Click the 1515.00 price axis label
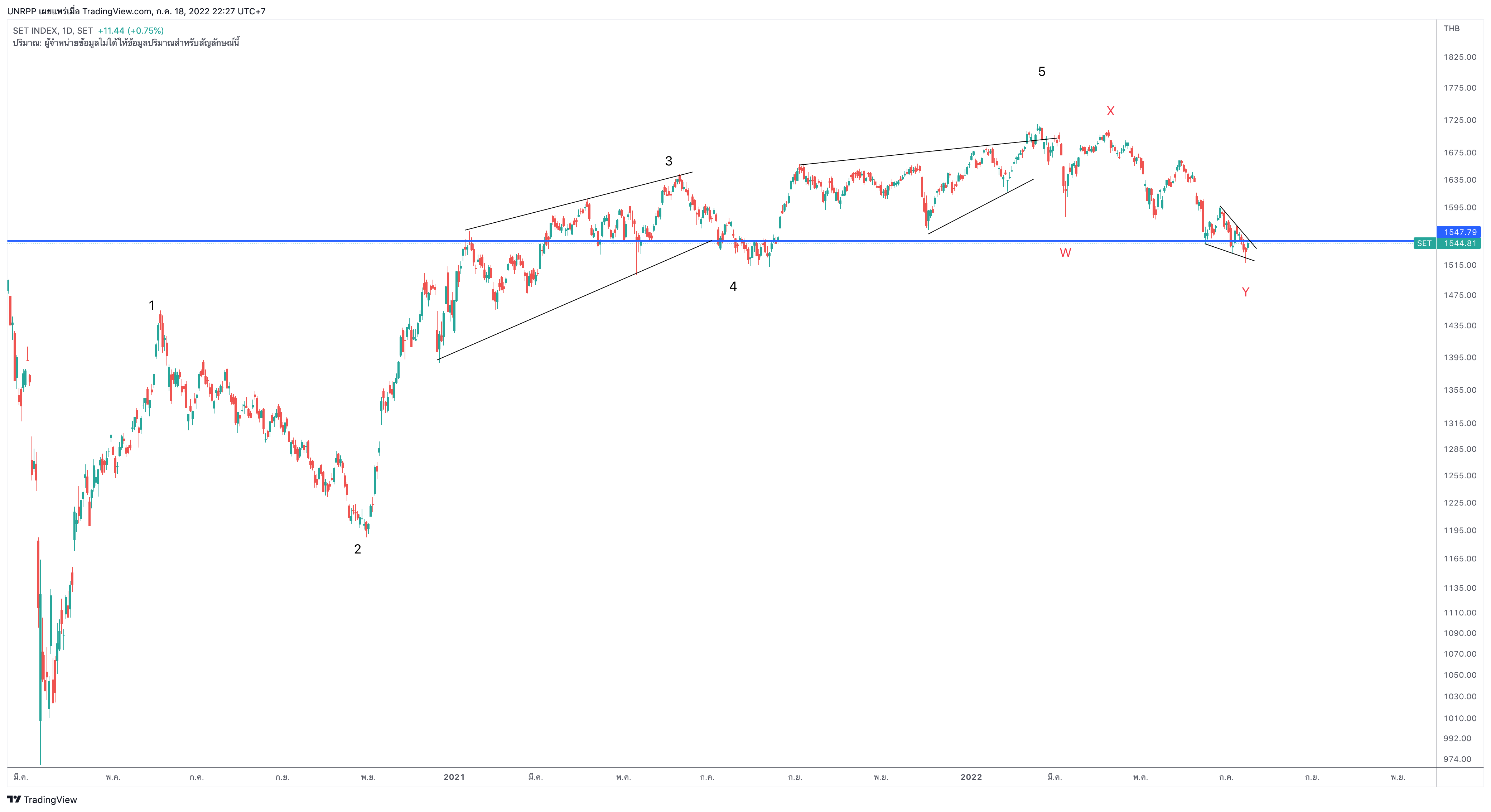 click(1460, 265)
